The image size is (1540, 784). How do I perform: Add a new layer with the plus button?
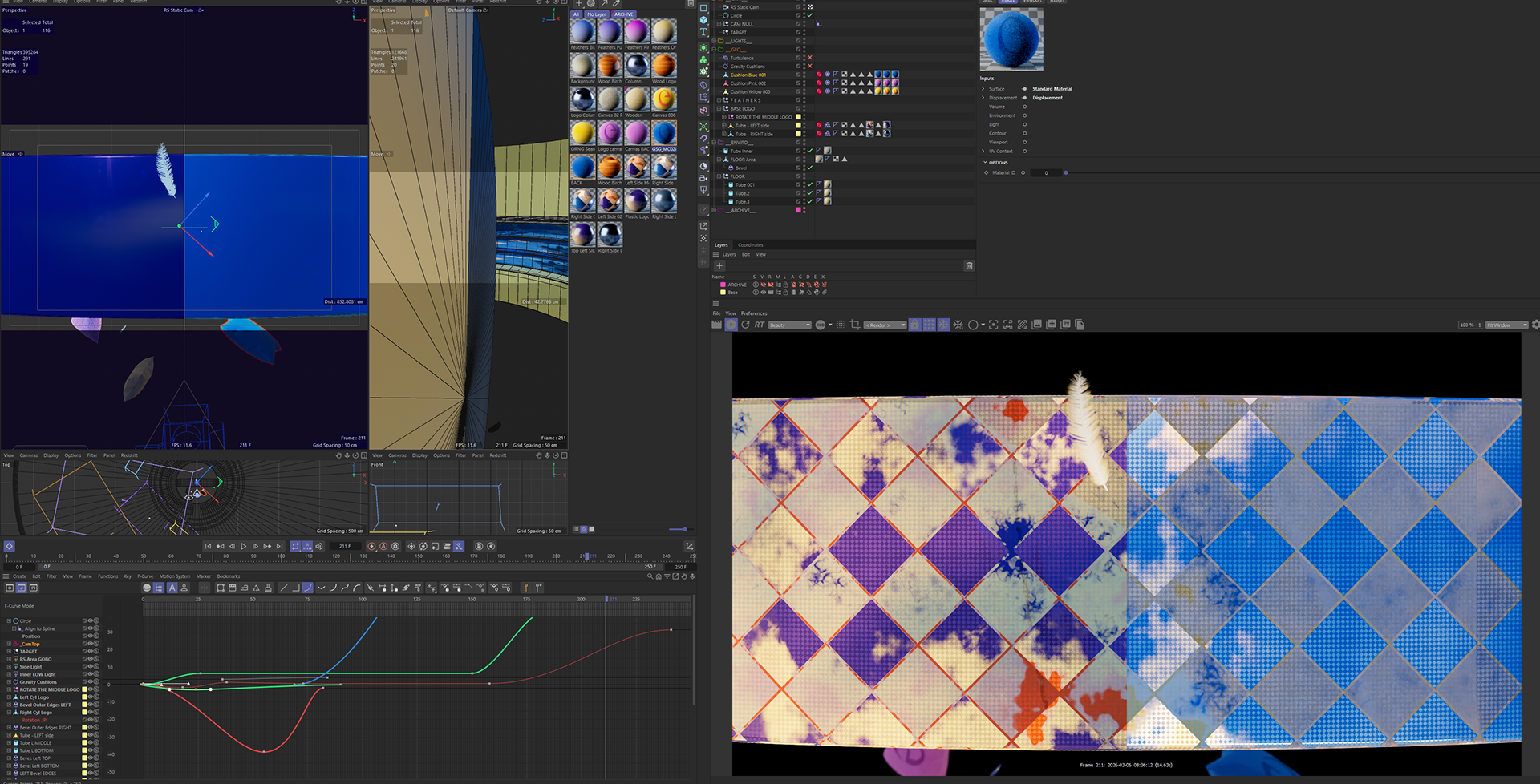[x=719, y=265]
